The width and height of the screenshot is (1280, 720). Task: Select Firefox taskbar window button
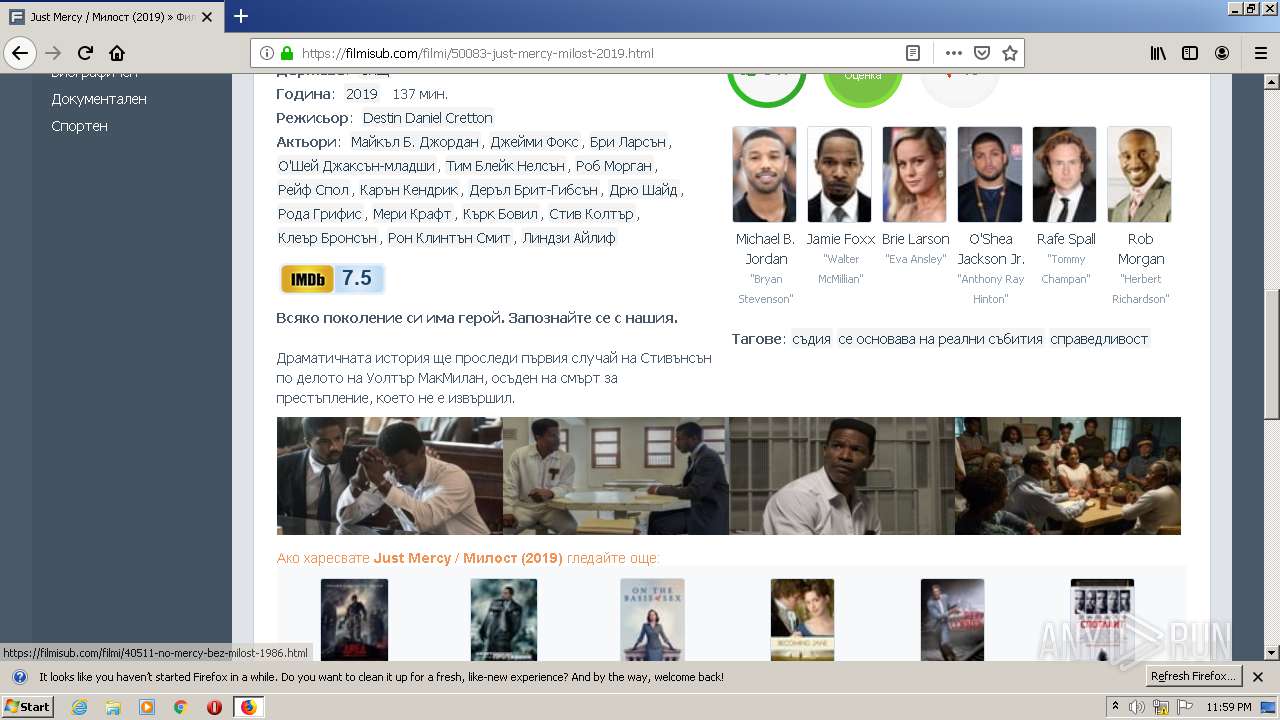248,707
